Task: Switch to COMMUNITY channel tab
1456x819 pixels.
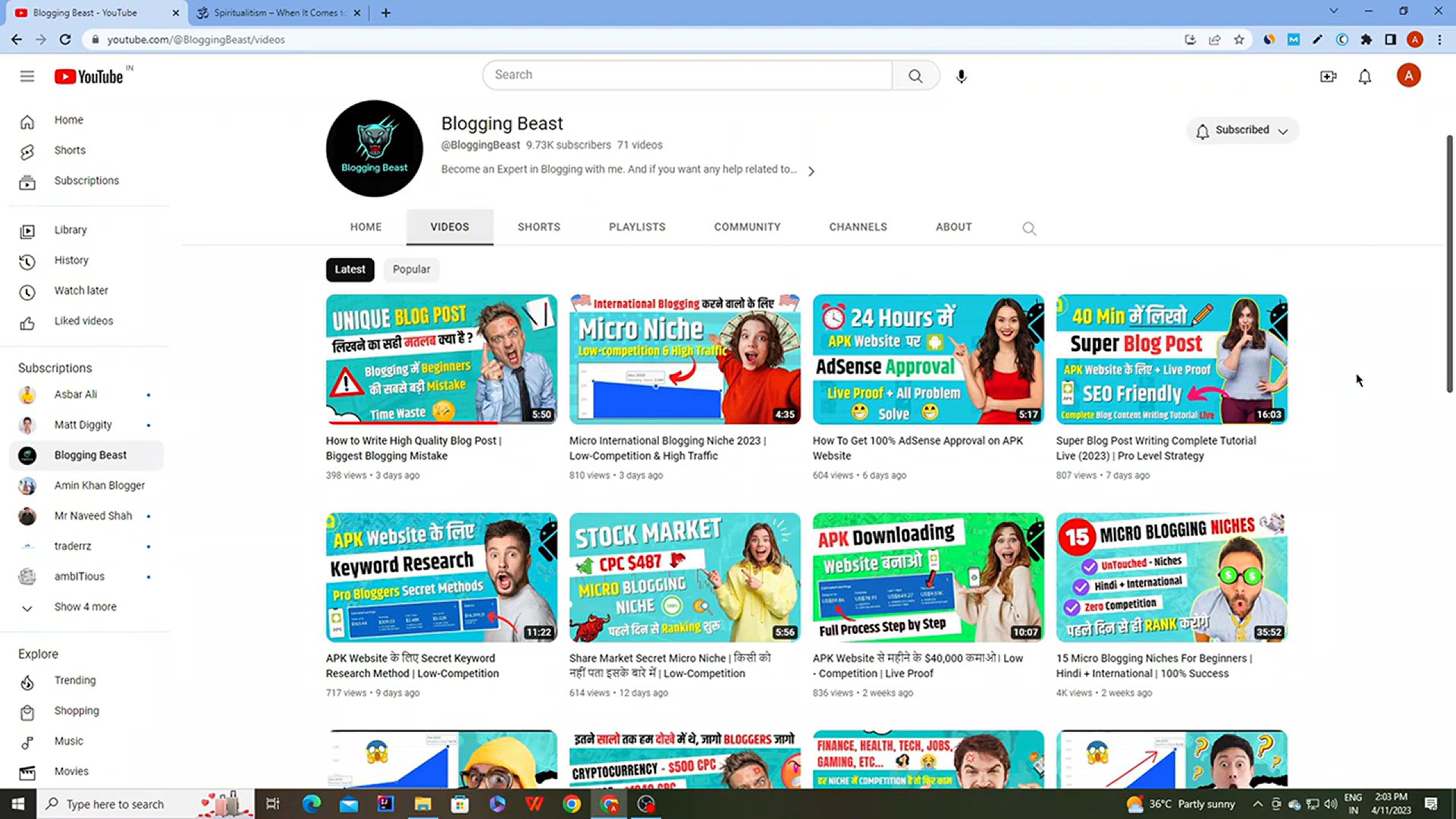Action: tap(747, 227)
